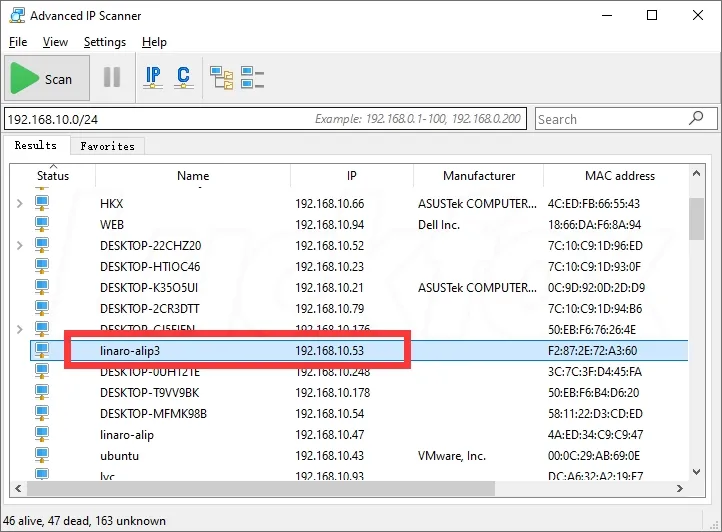Select the HKX device name
The height and width of the screenshot is (532, 722).
coord(111,204)
